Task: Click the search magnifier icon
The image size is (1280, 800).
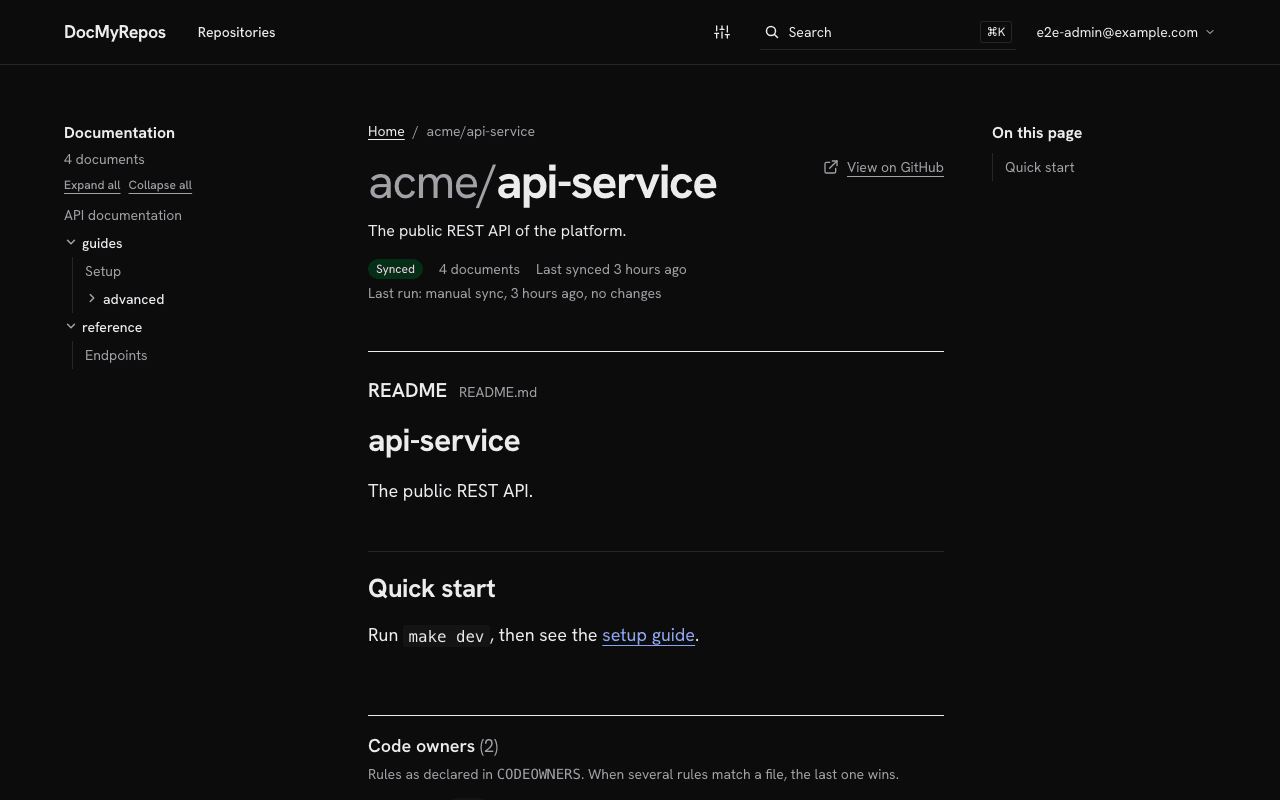Action: point(772,32)
